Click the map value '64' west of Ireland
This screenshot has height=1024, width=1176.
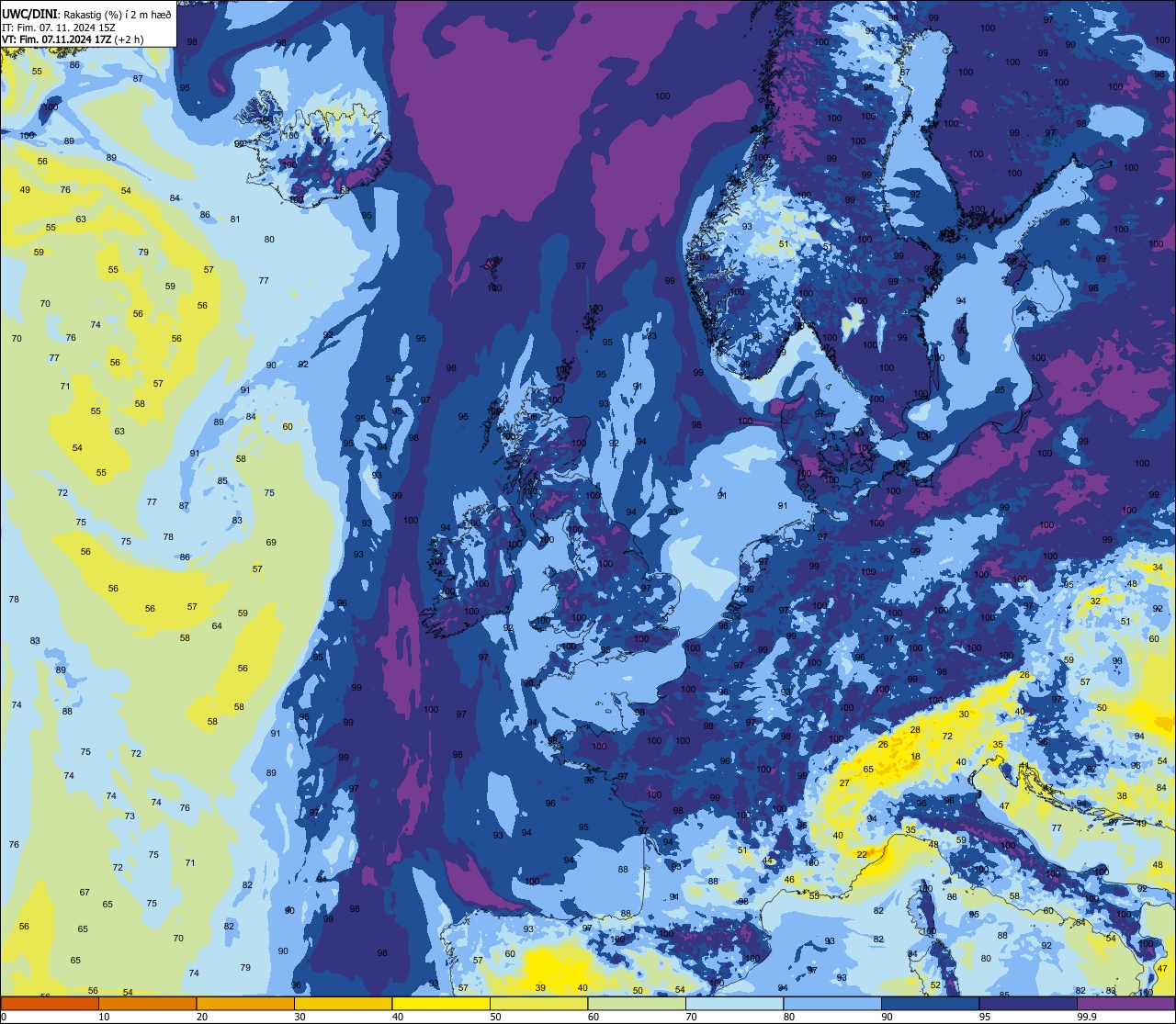point(217,626)
